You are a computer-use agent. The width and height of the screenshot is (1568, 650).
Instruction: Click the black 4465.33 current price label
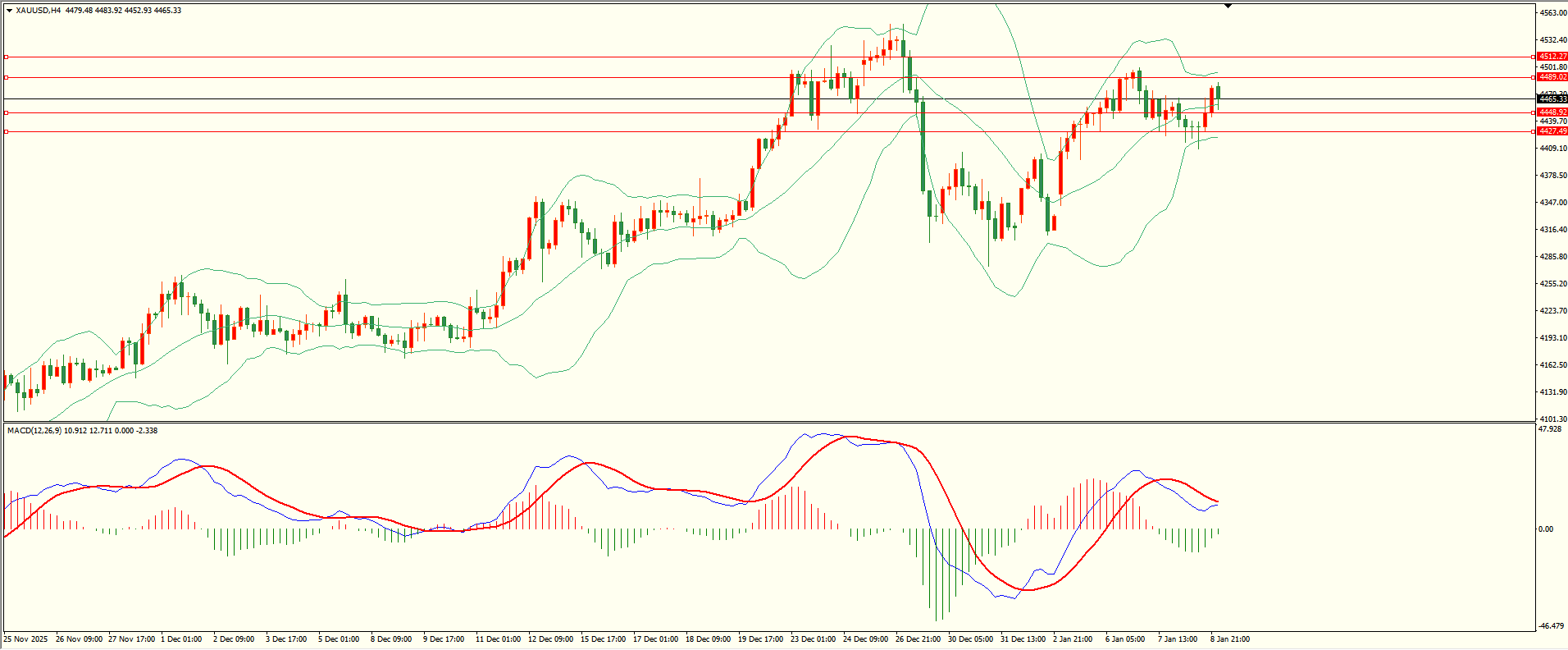click(x=1552, y=99)
